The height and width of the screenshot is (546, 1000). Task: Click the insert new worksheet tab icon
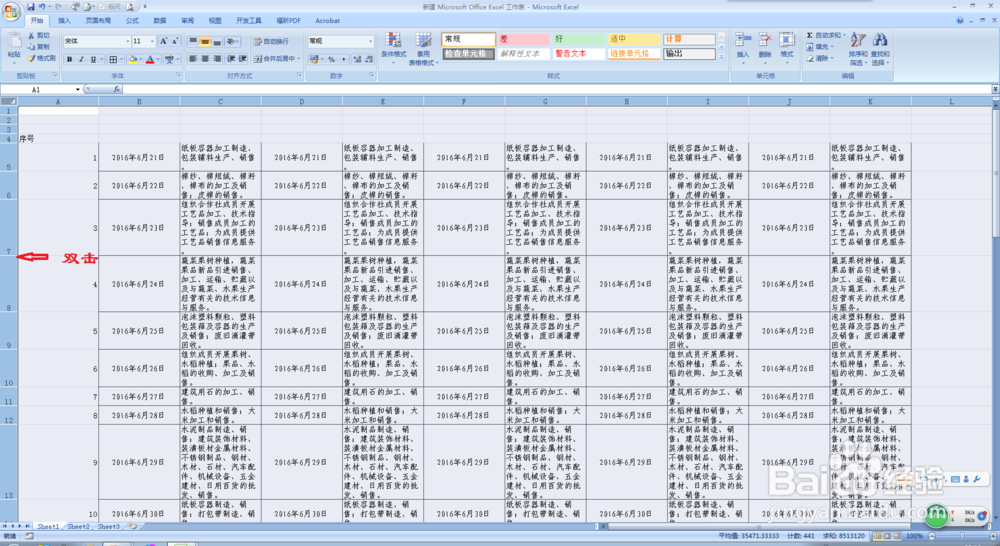coord(133,526)
